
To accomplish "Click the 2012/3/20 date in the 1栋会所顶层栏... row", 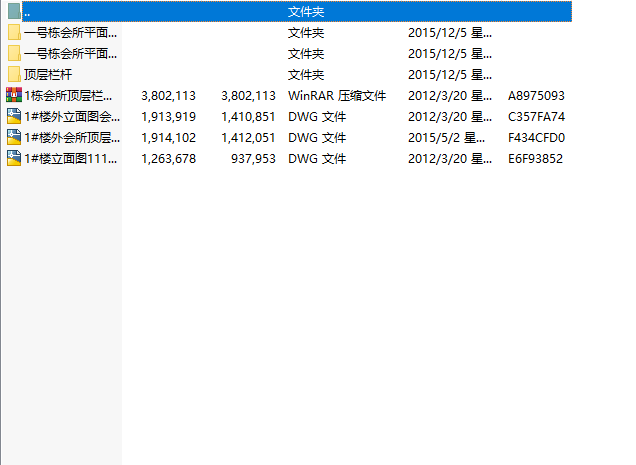I will point(450,96).
